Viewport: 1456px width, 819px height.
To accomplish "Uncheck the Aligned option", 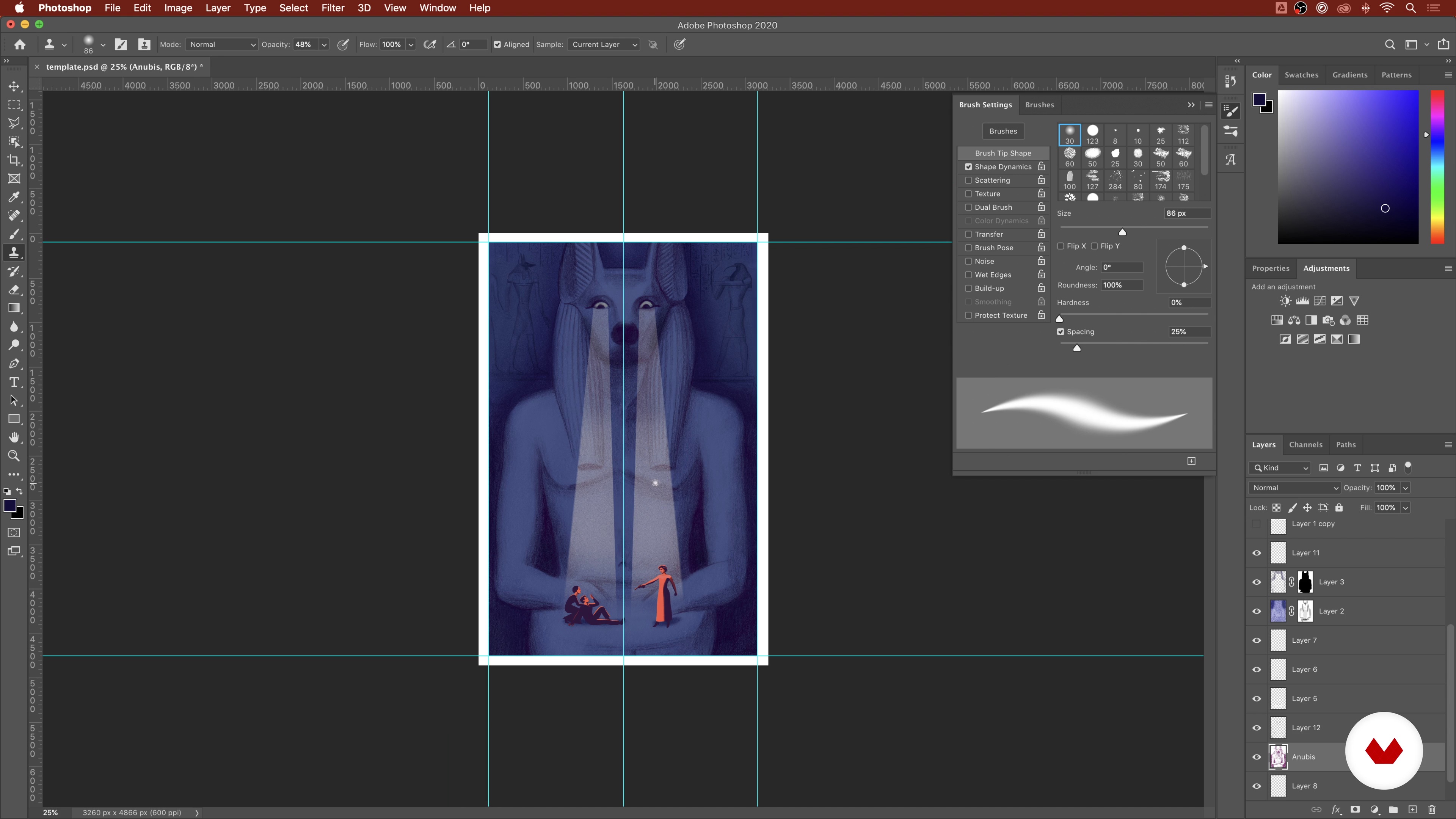I will point(497,45).
